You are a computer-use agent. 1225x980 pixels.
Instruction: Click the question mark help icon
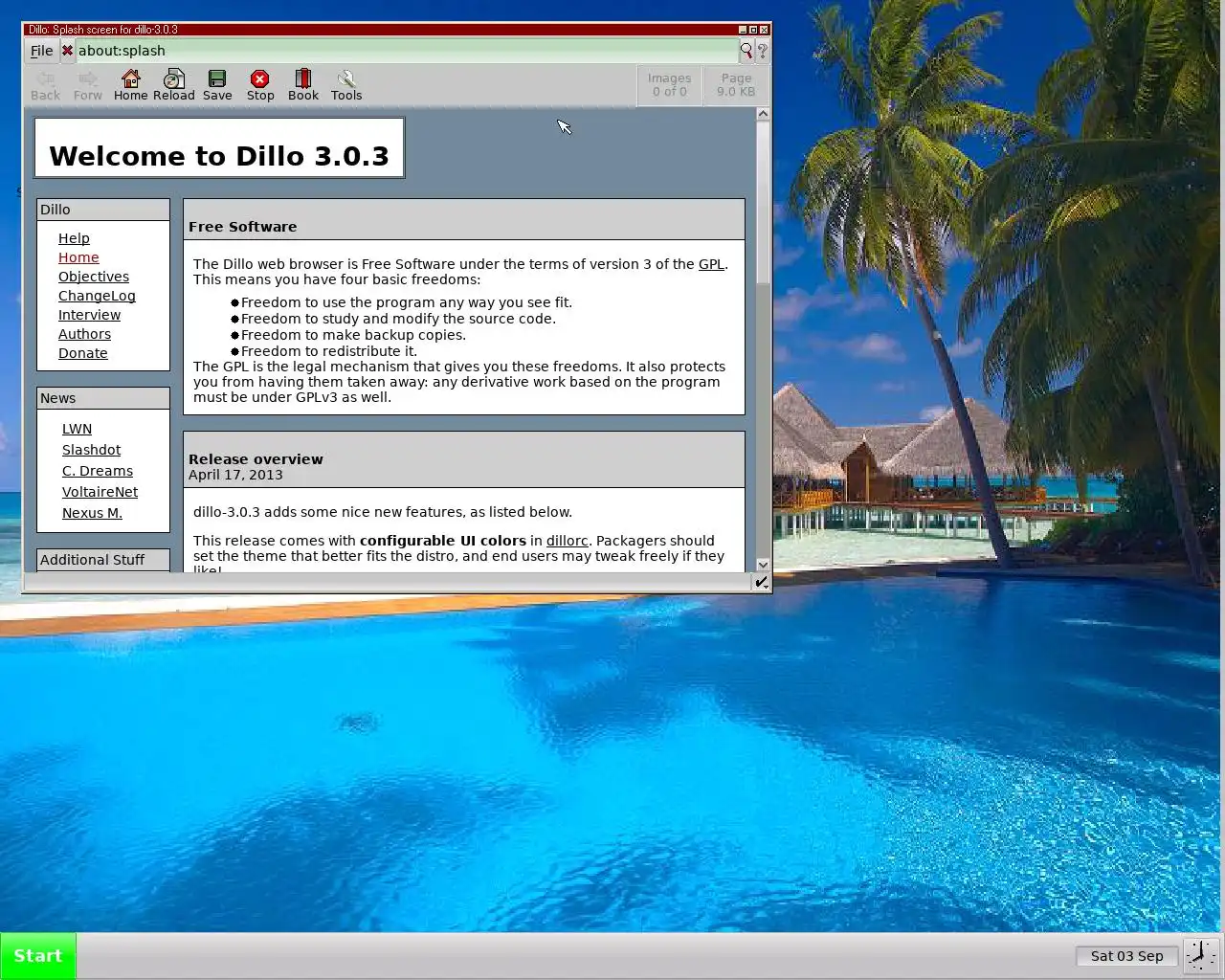762,51
